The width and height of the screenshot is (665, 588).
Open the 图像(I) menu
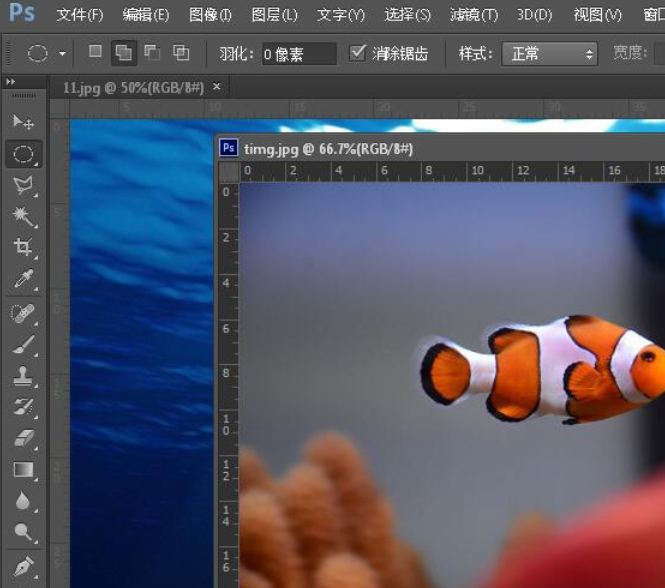(210, 15)
